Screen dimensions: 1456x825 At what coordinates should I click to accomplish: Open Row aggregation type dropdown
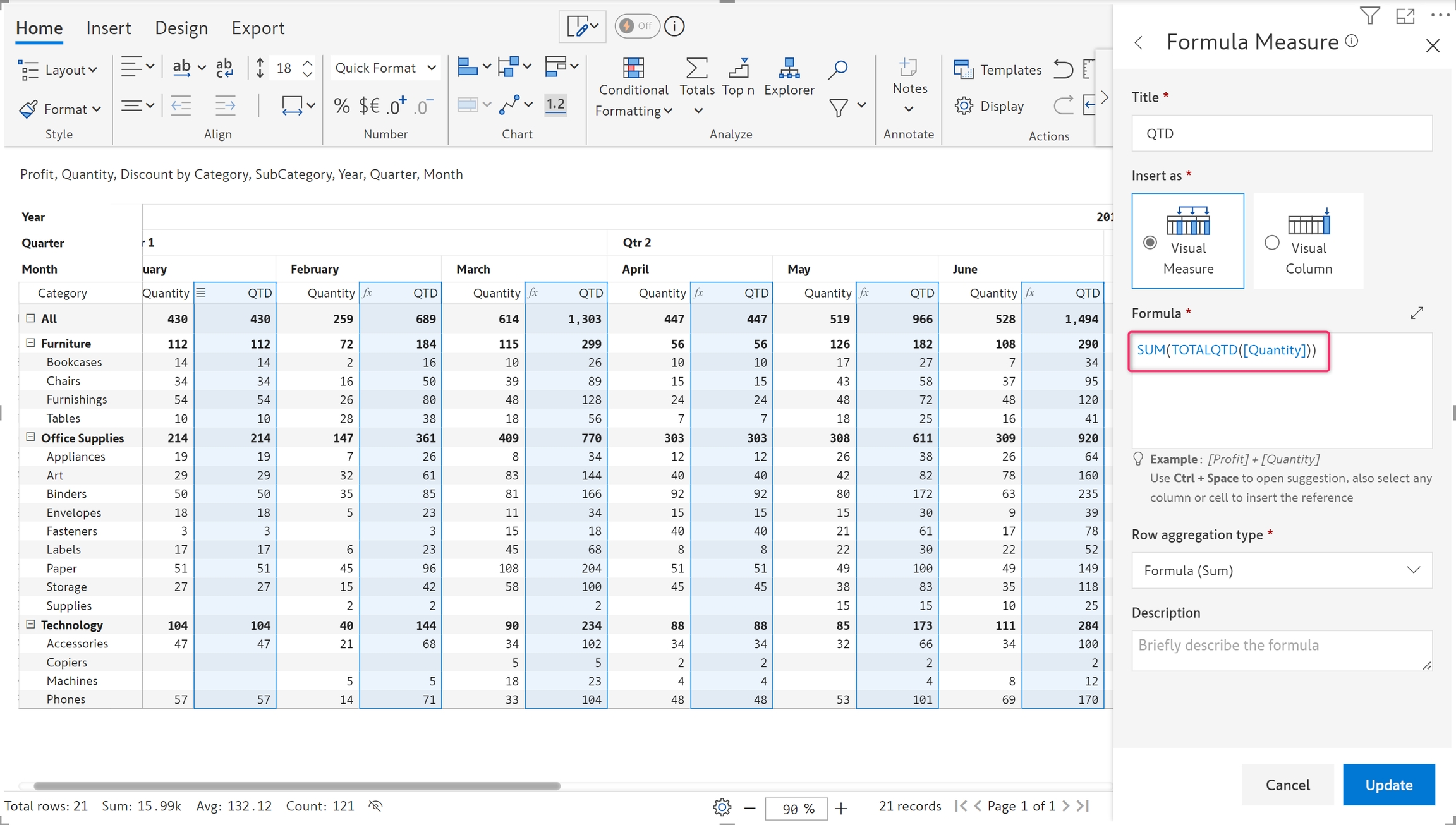pos(1281,570)
